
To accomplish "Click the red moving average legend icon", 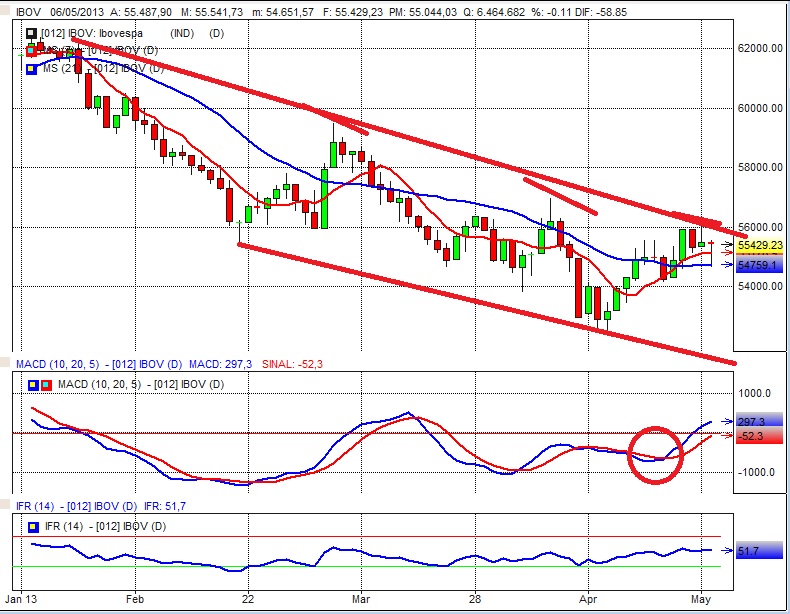I will point(30,51).
